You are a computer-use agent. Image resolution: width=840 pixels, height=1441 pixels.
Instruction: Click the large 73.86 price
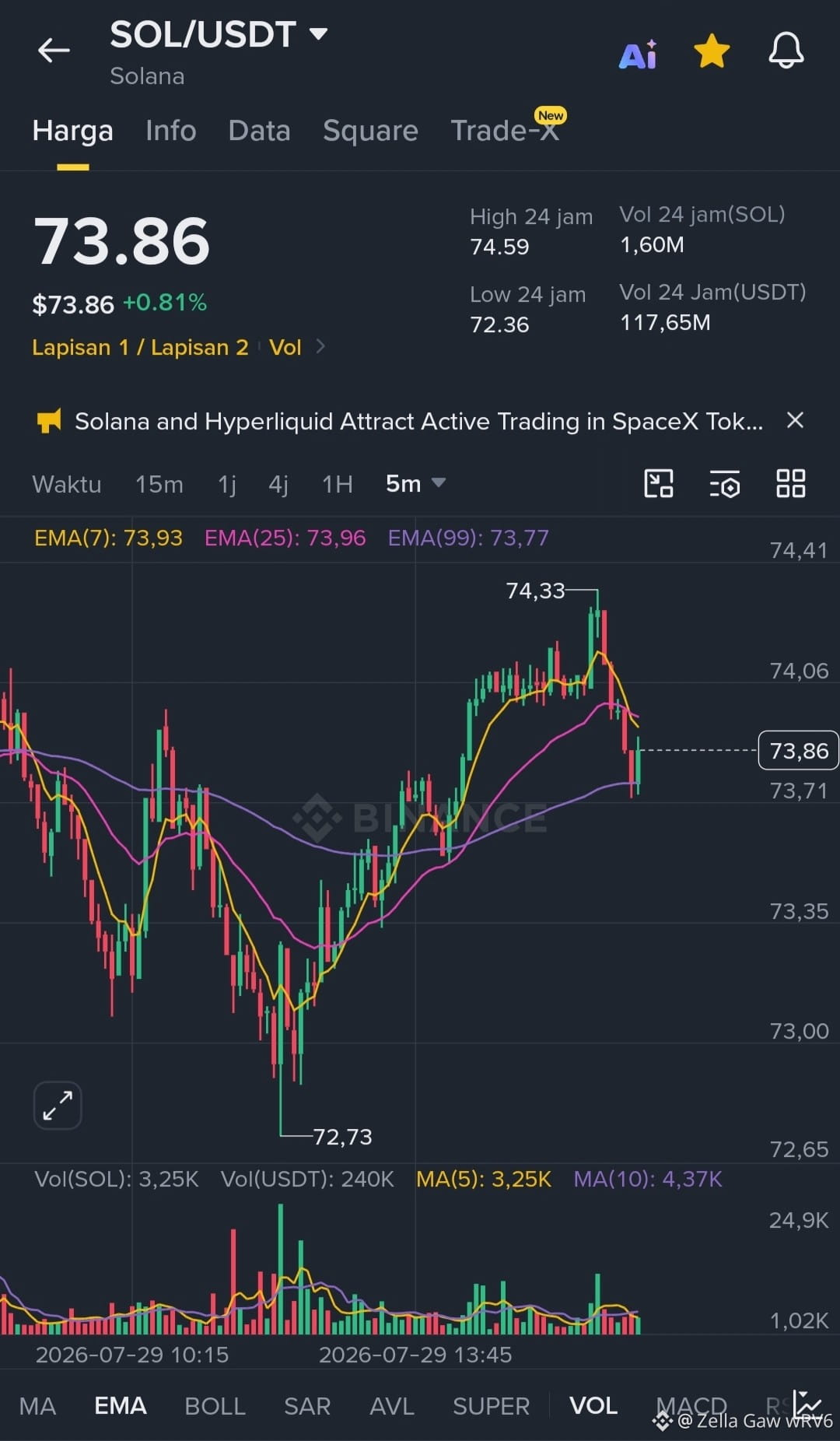tap(121, 240)
